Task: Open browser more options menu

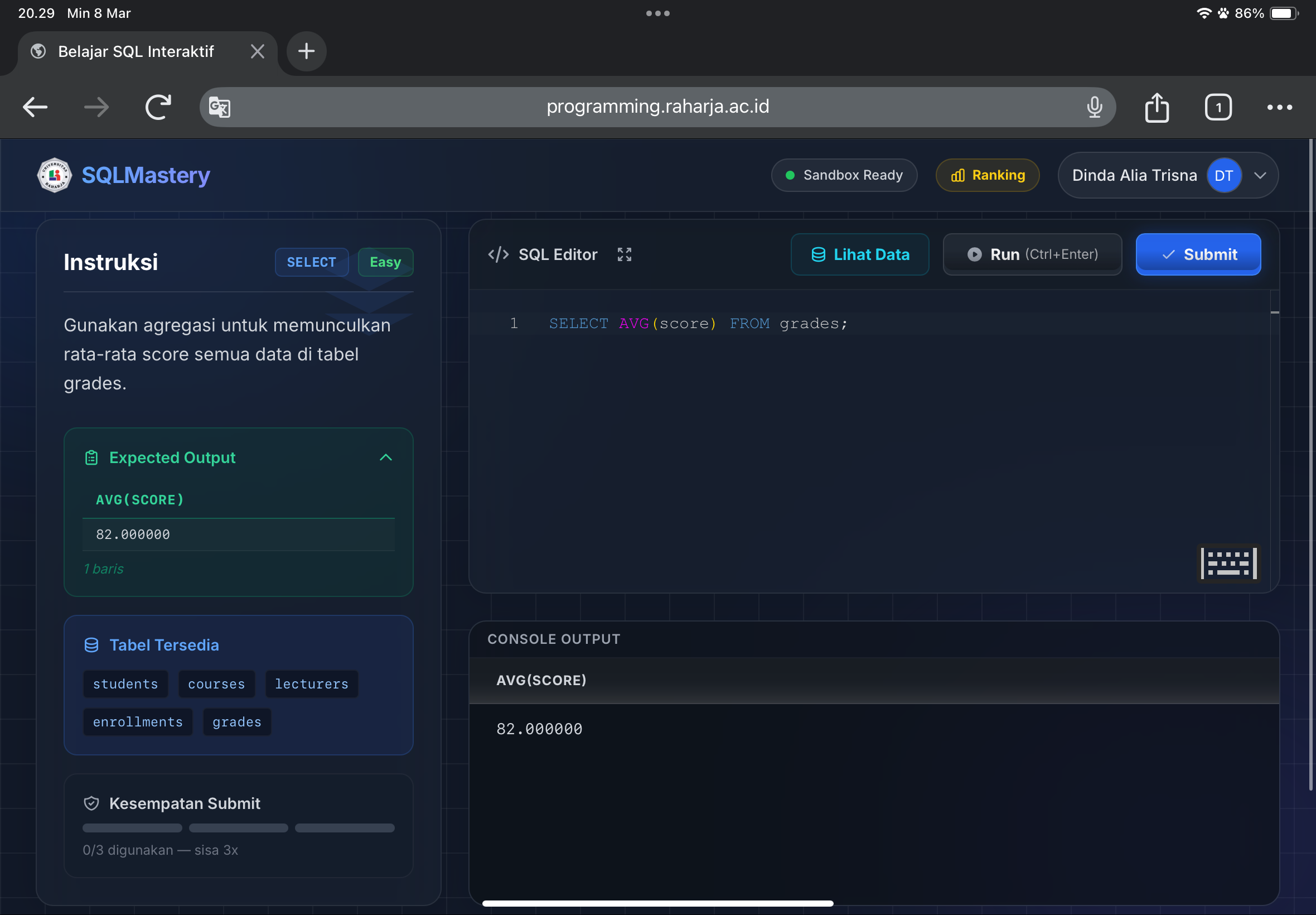Action: (x=1279, y=107)
